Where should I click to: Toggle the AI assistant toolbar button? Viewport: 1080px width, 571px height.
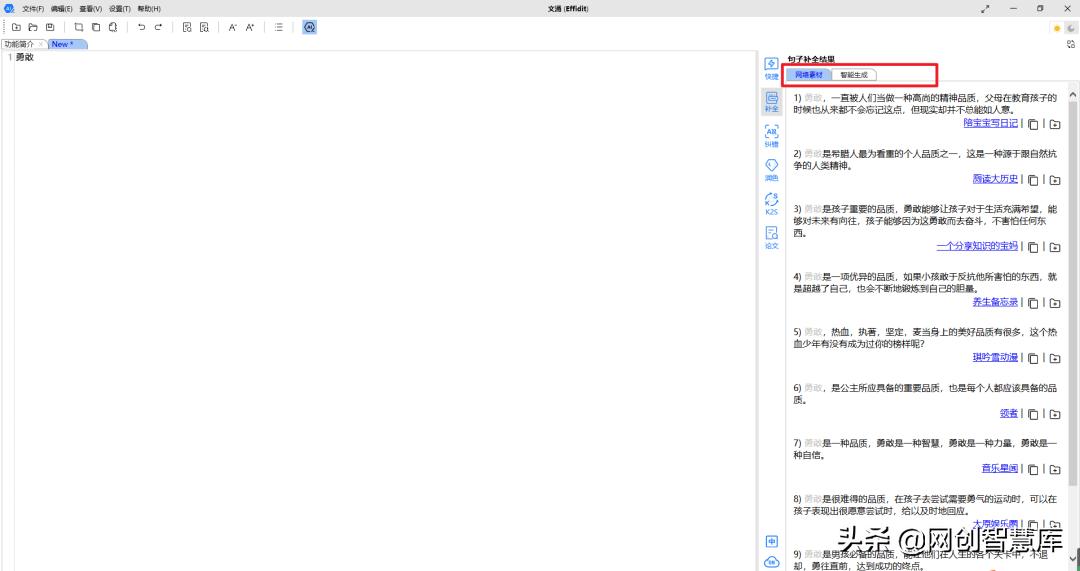point(309,28)
